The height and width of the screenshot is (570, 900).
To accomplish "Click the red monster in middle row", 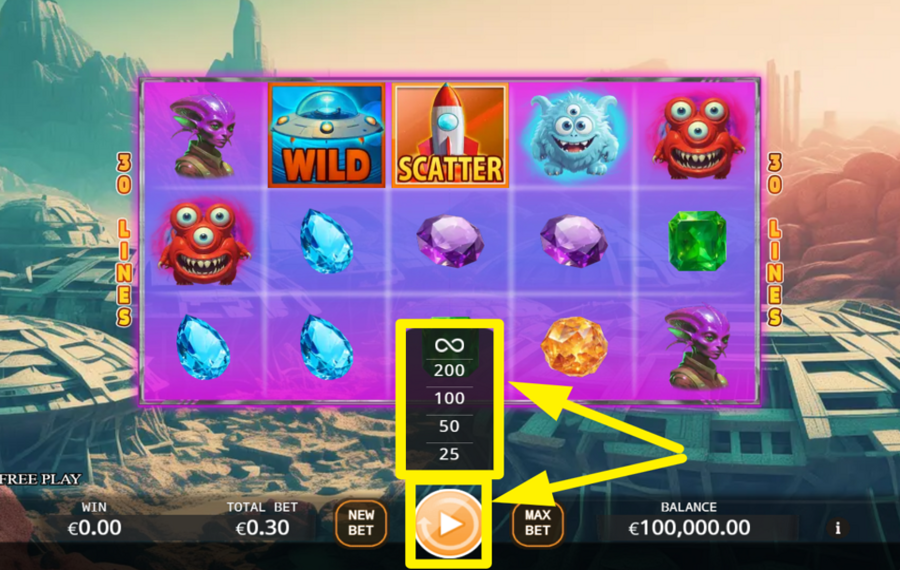I will 203,242.
